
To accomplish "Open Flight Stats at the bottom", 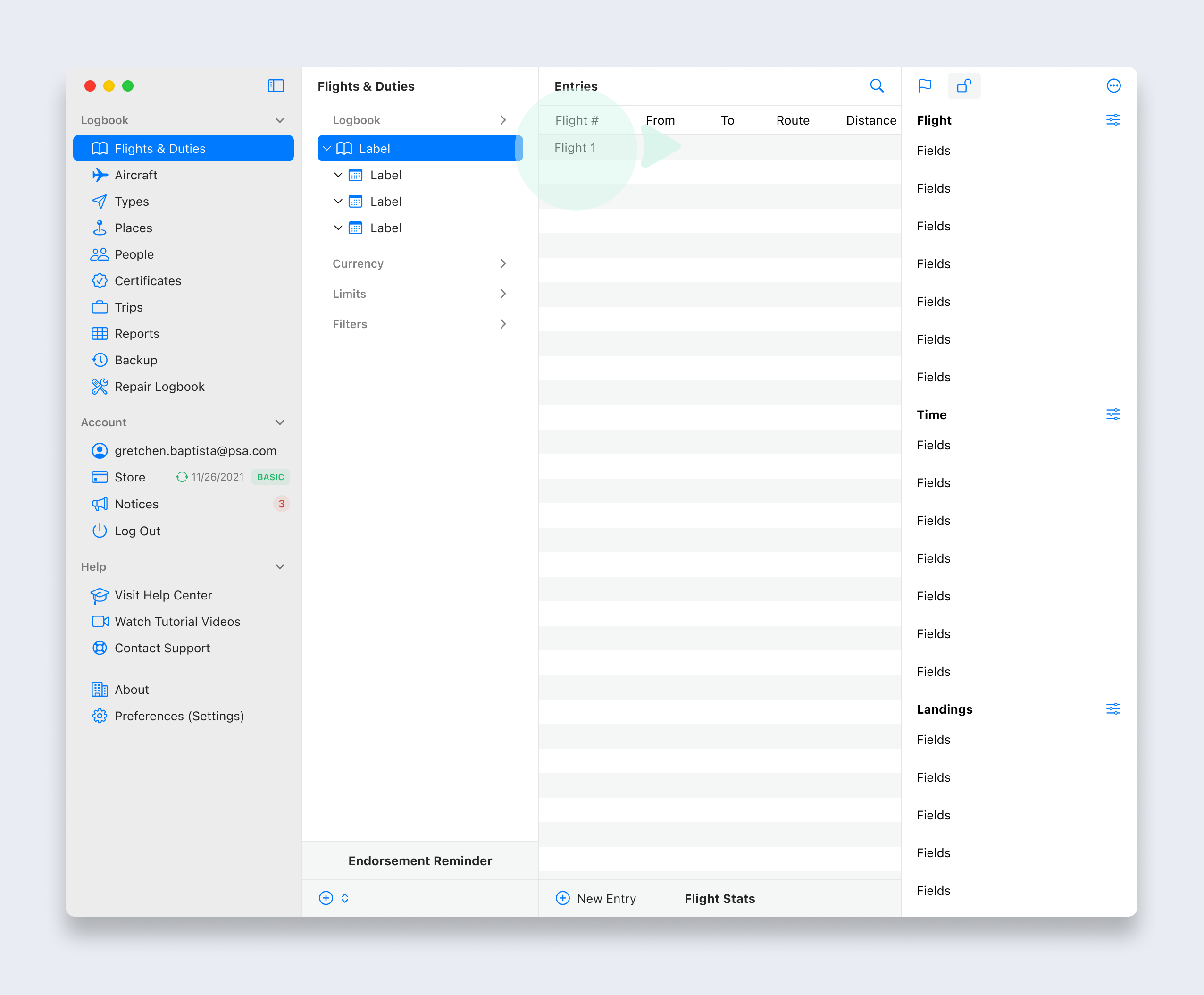I will [719, 898].
